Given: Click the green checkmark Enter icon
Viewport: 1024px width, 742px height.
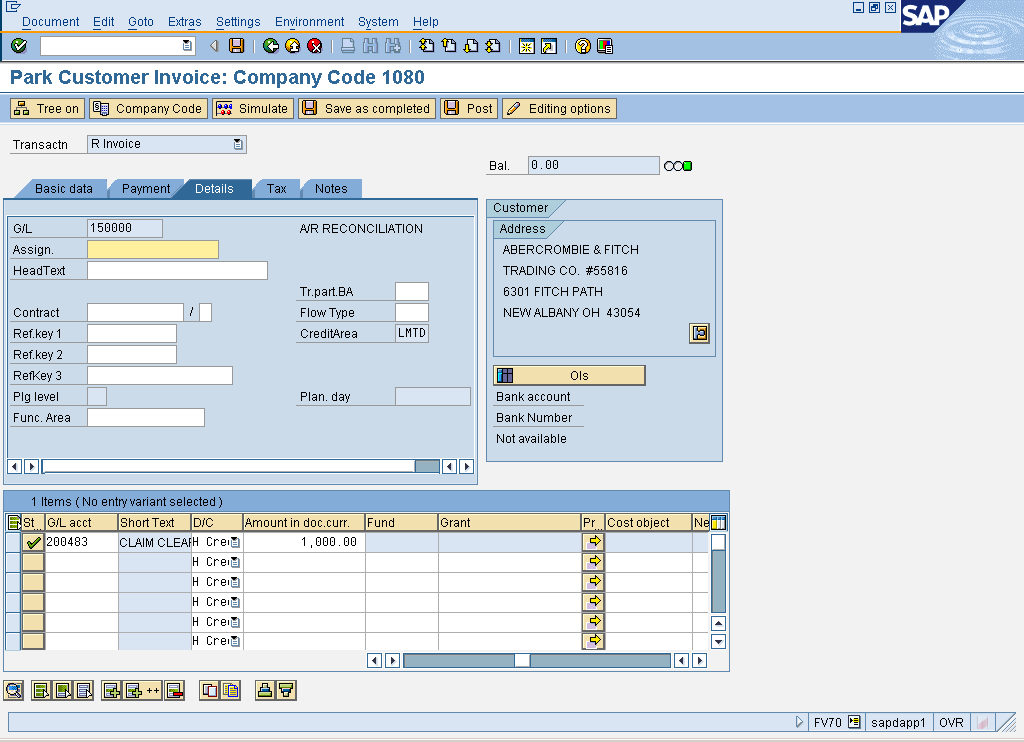Looking at the screenshot, I should coord(19,46).
